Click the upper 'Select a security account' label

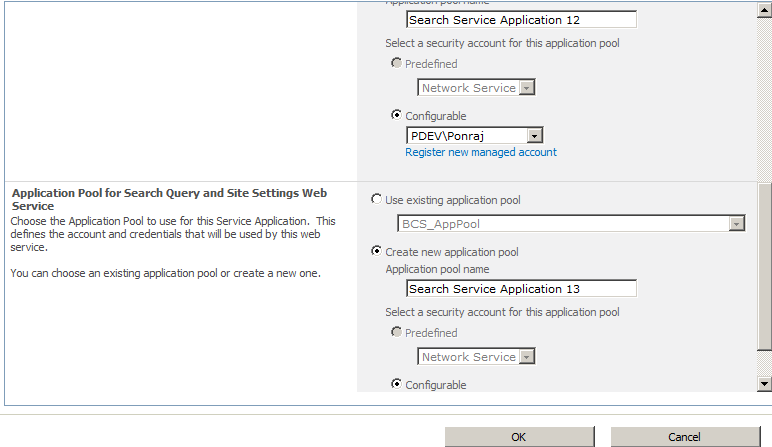502,43
